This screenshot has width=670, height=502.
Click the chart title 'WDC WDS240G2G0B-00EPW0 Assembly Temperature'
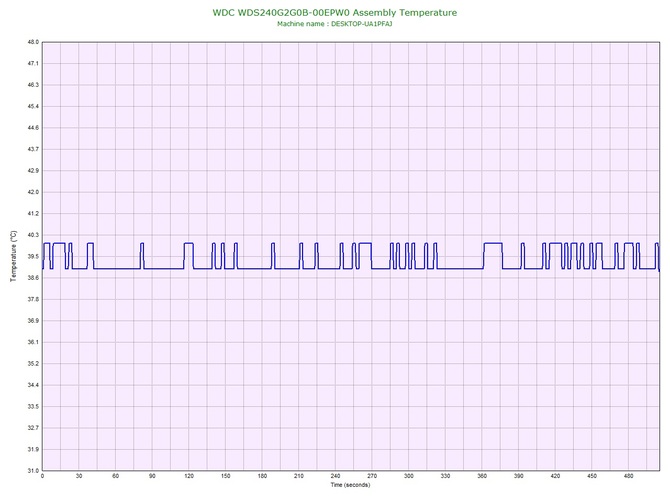coord(335,12)
